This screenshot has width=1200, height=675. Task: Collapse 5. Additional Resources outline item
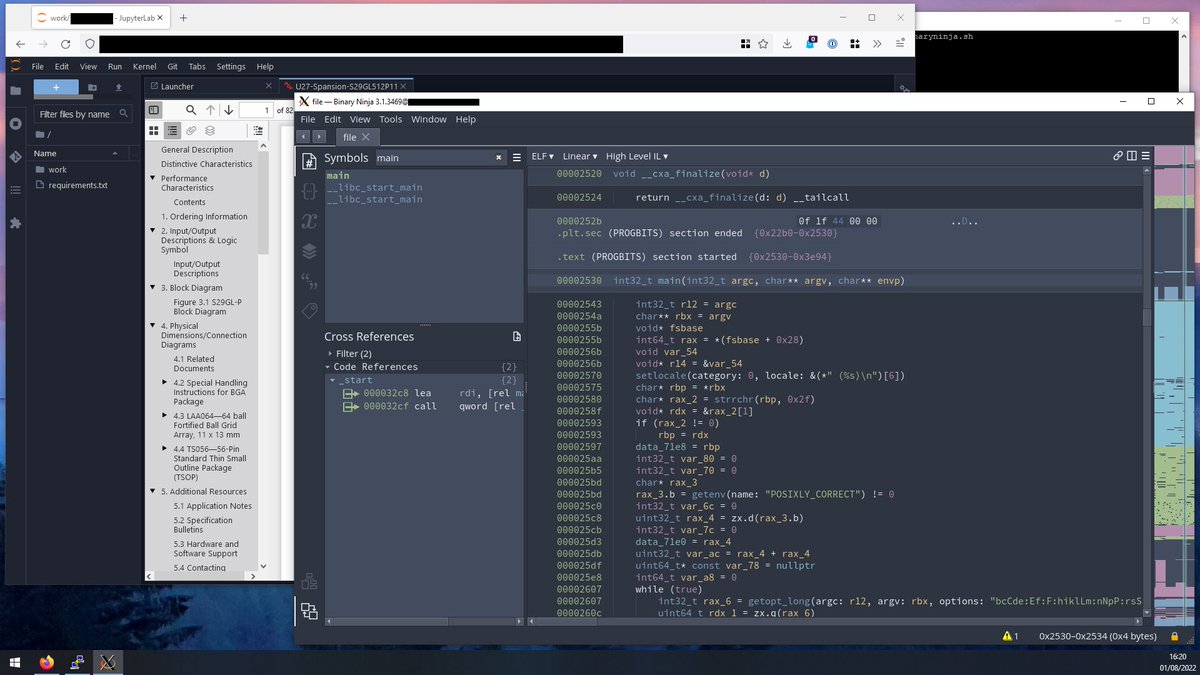tap(152, 491)
